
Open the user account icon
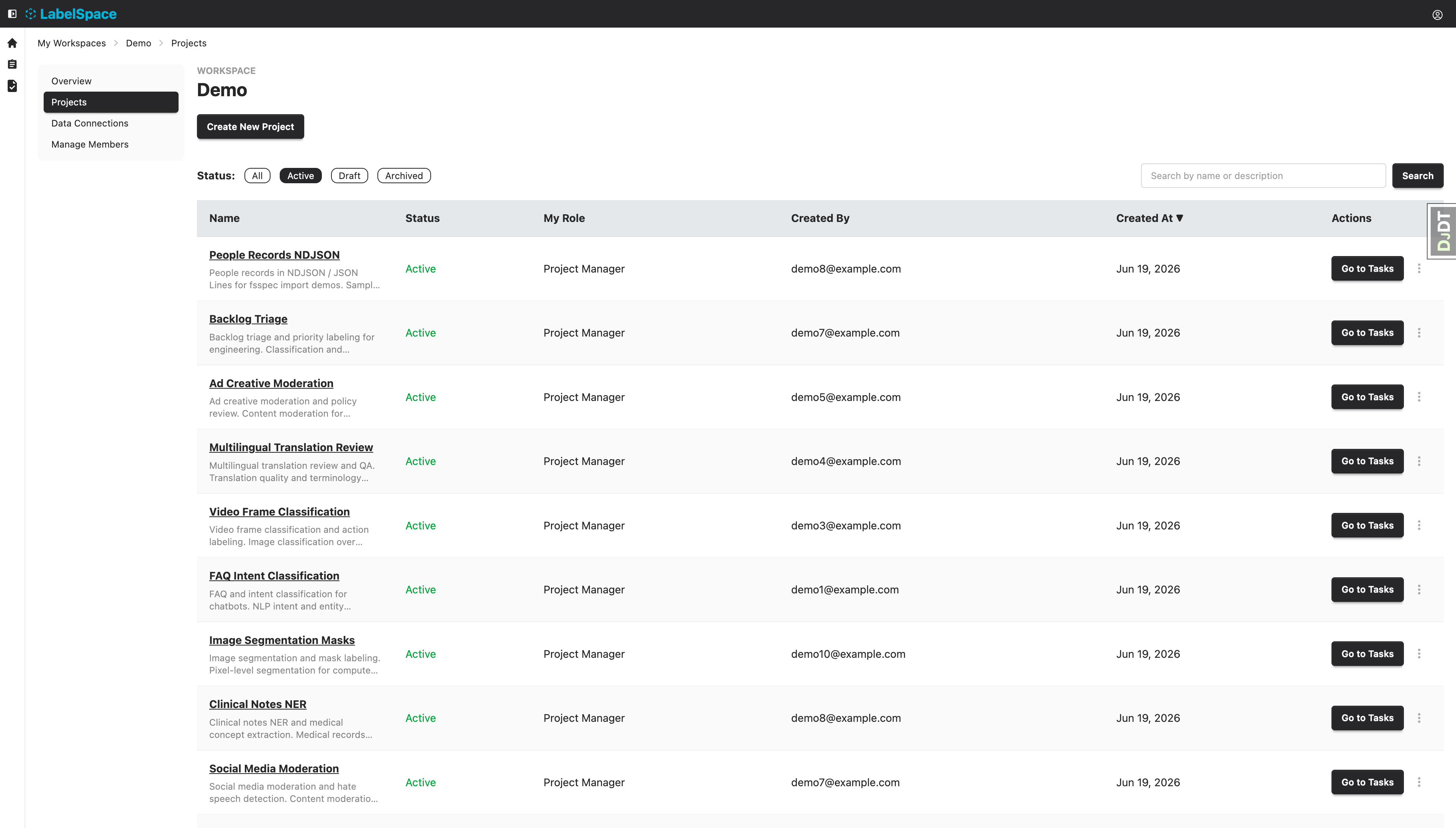click(x=1437, y=14)
